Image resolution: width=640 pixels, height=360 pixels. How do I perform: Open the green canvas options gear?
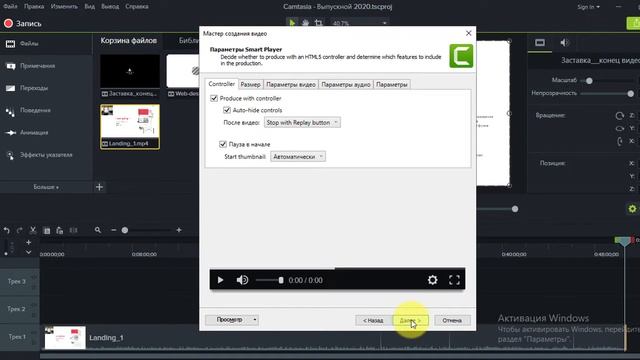coord(632,209)
